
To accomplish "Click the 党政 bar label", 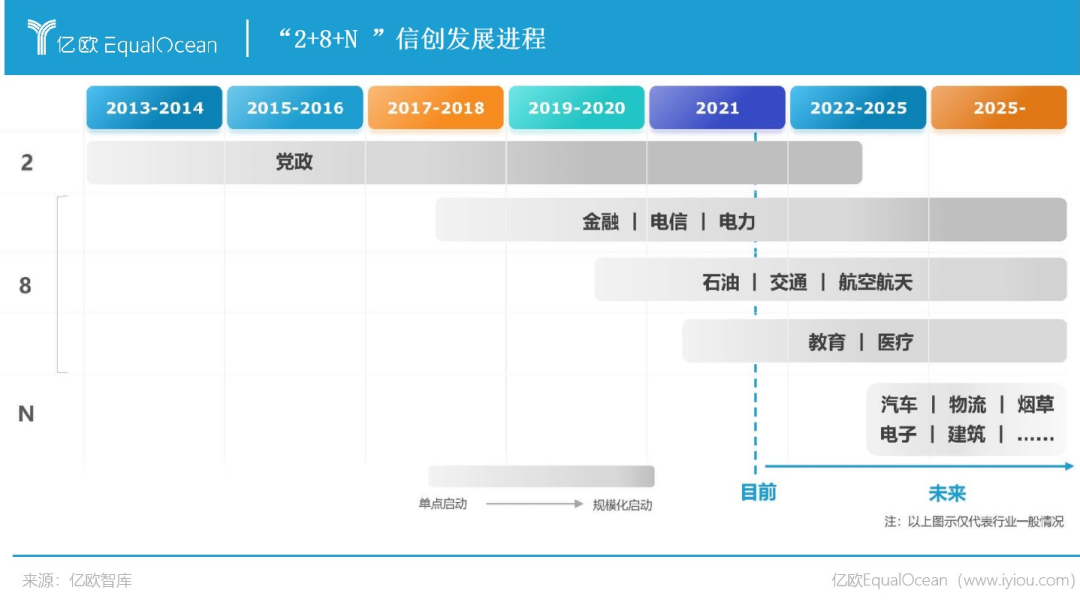I will [294, 162].
